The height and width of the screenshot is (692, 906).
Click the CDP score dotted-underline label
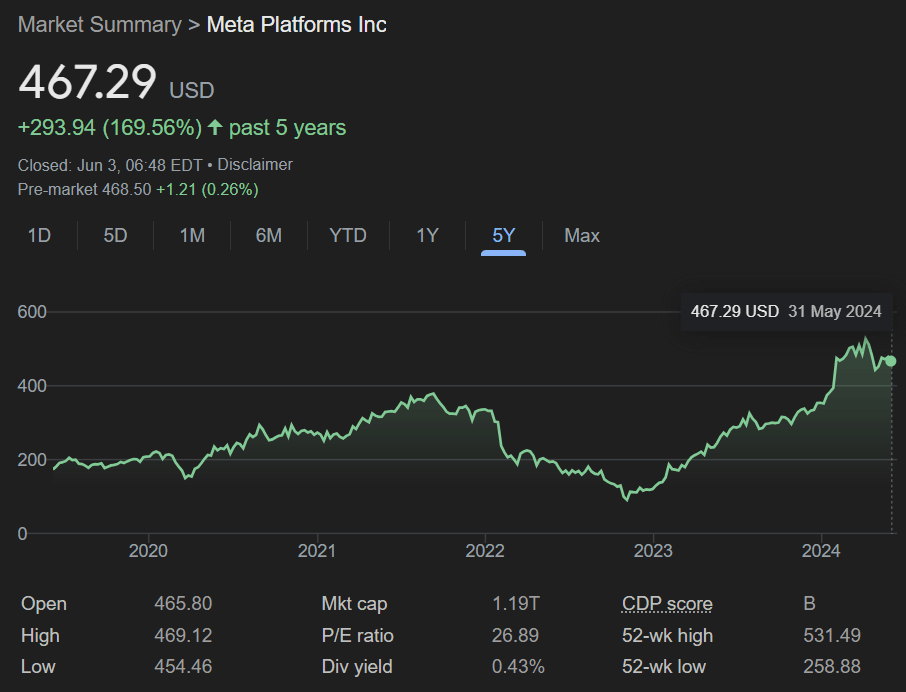tap(667, 604)
